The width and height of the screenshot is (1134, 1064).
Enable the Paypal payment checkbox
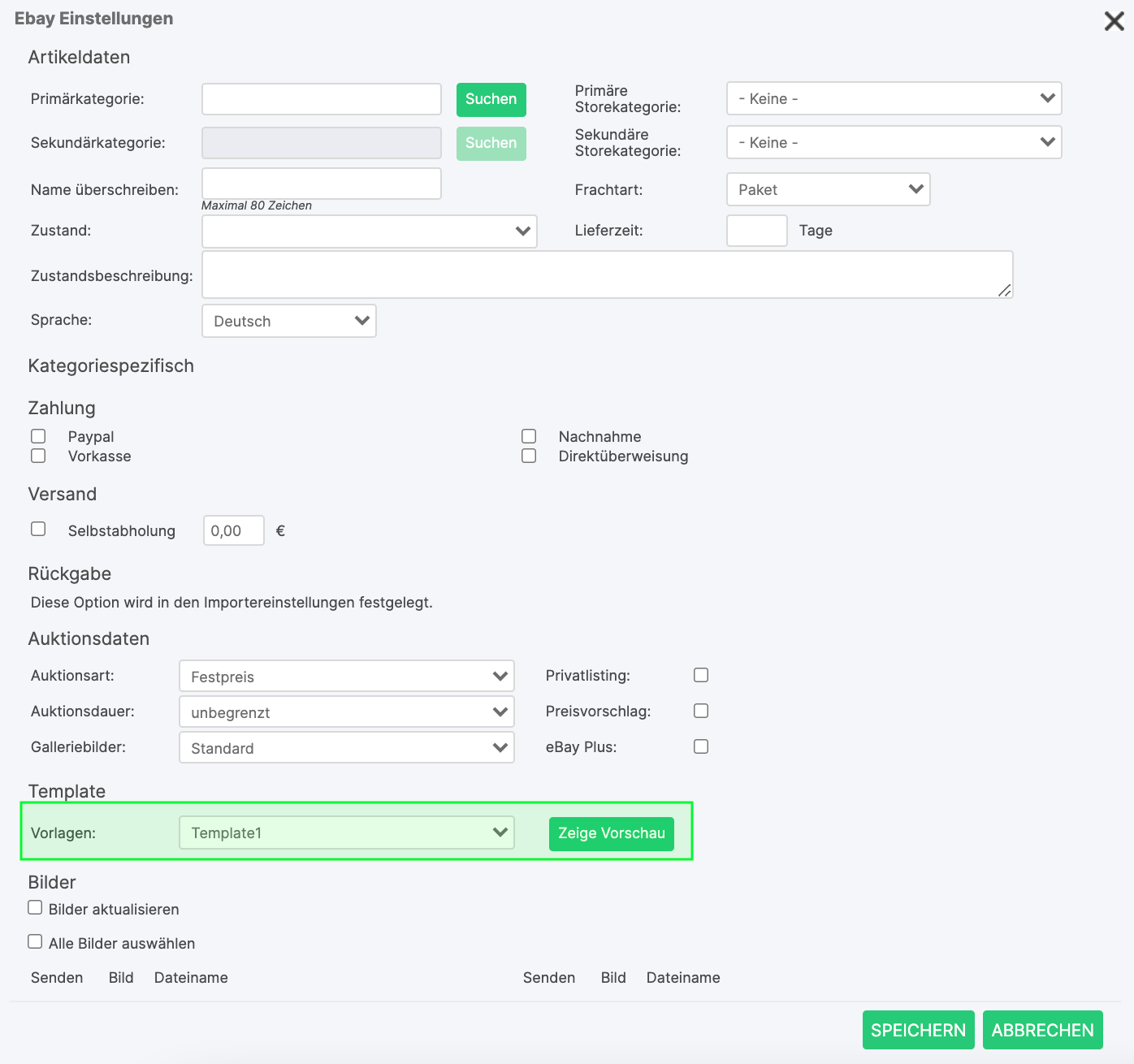click(x=38, y=436)
